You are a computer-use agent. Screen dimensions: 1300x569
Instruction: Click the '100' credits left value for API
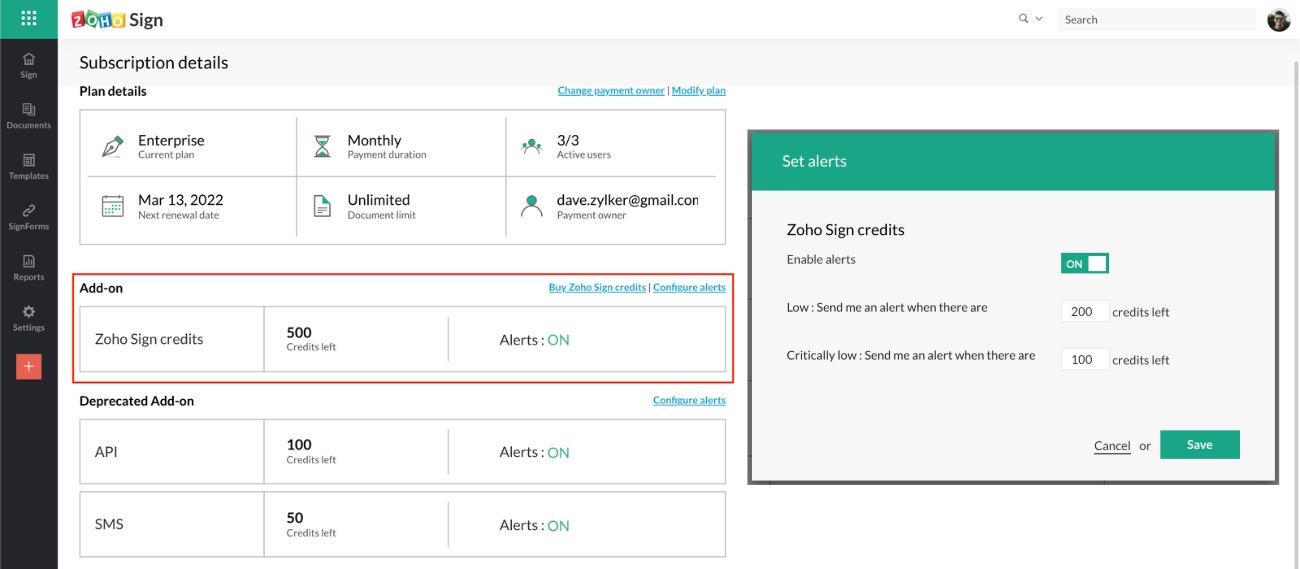point(299,445)
